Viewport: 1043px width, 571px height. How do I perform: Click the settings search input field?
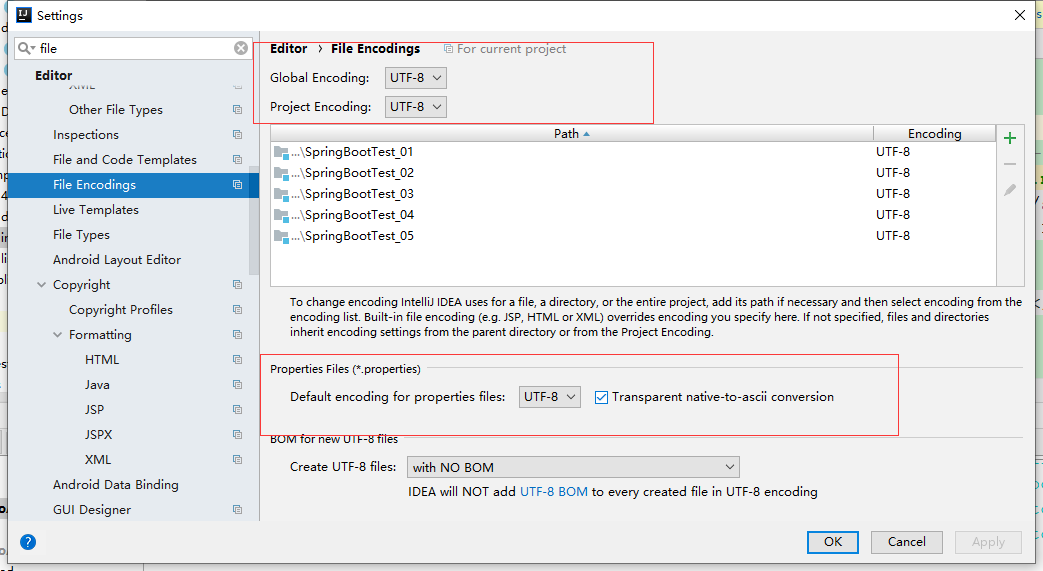136,48
